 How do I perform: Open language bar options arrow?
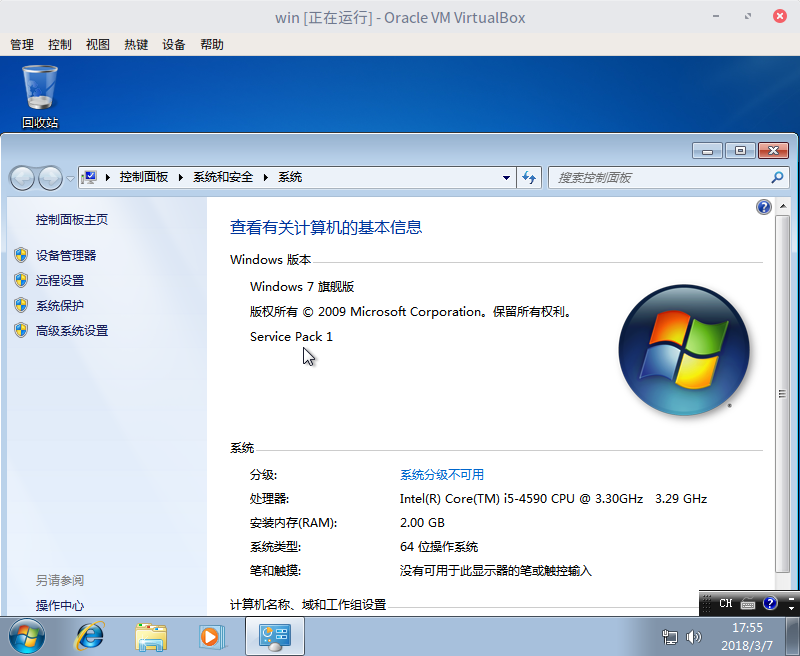(791, 609)
